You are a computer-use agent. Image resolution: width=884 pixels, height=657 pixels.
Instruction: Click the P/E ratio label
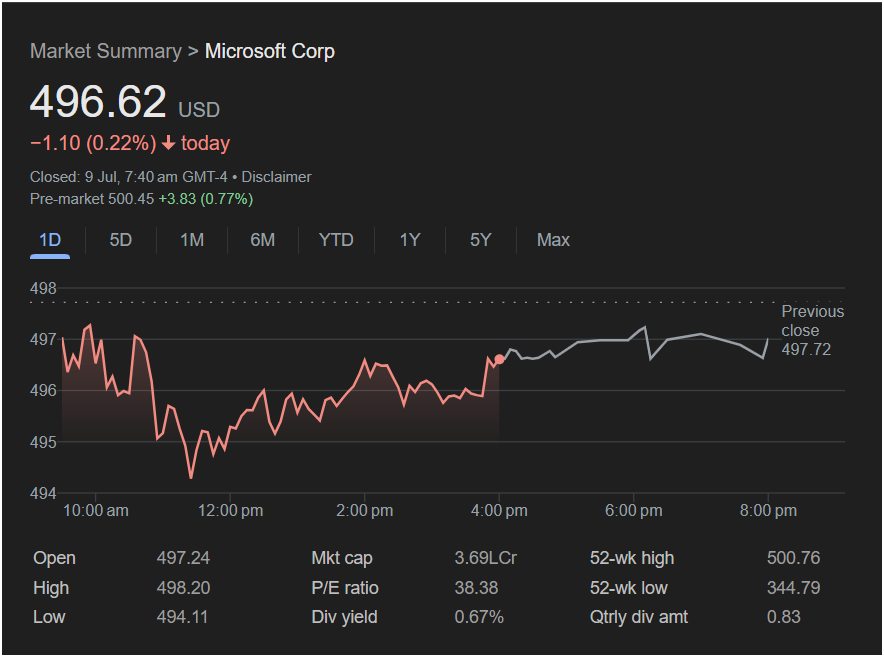[x=344, y=588]
